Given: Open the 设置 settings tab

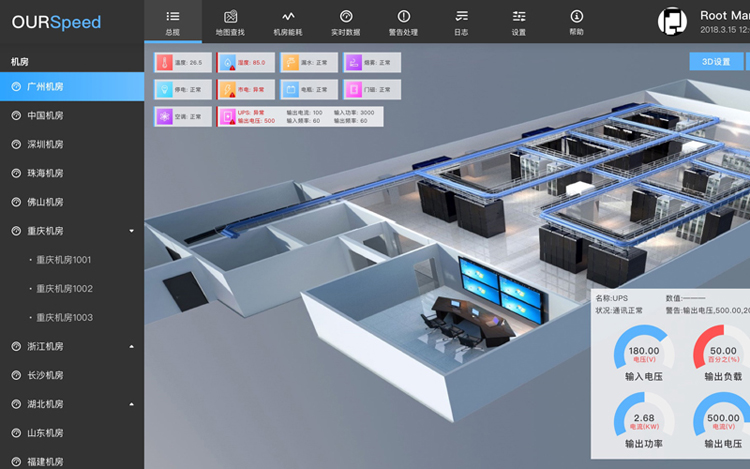Looking at the screenshot, I should point(519,21).
